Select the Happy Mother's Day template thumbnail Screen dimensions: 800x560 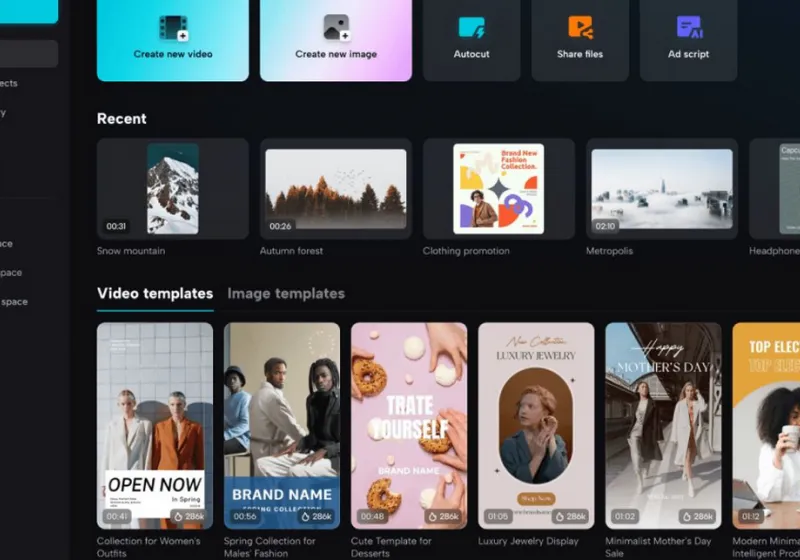tap(663, 426)
